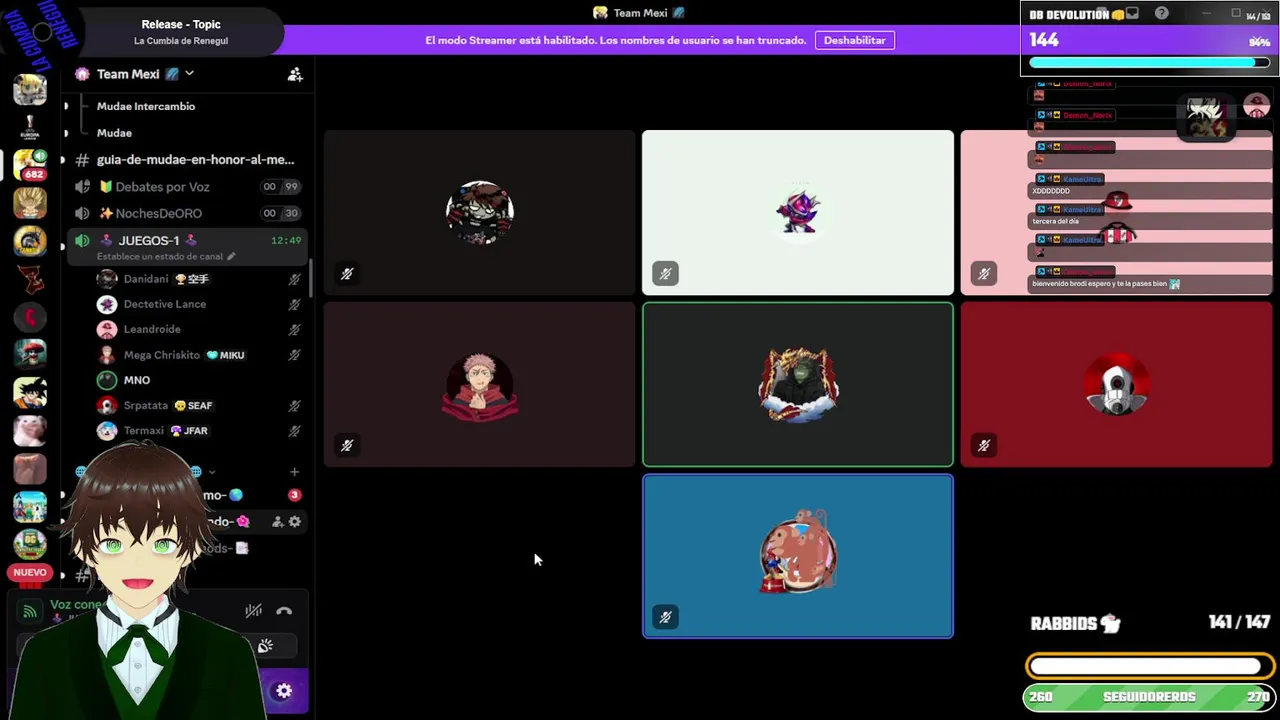Click the cyan DB Devolution progress bar
Screen dimensions: 1280x720
click(1149, 62)
